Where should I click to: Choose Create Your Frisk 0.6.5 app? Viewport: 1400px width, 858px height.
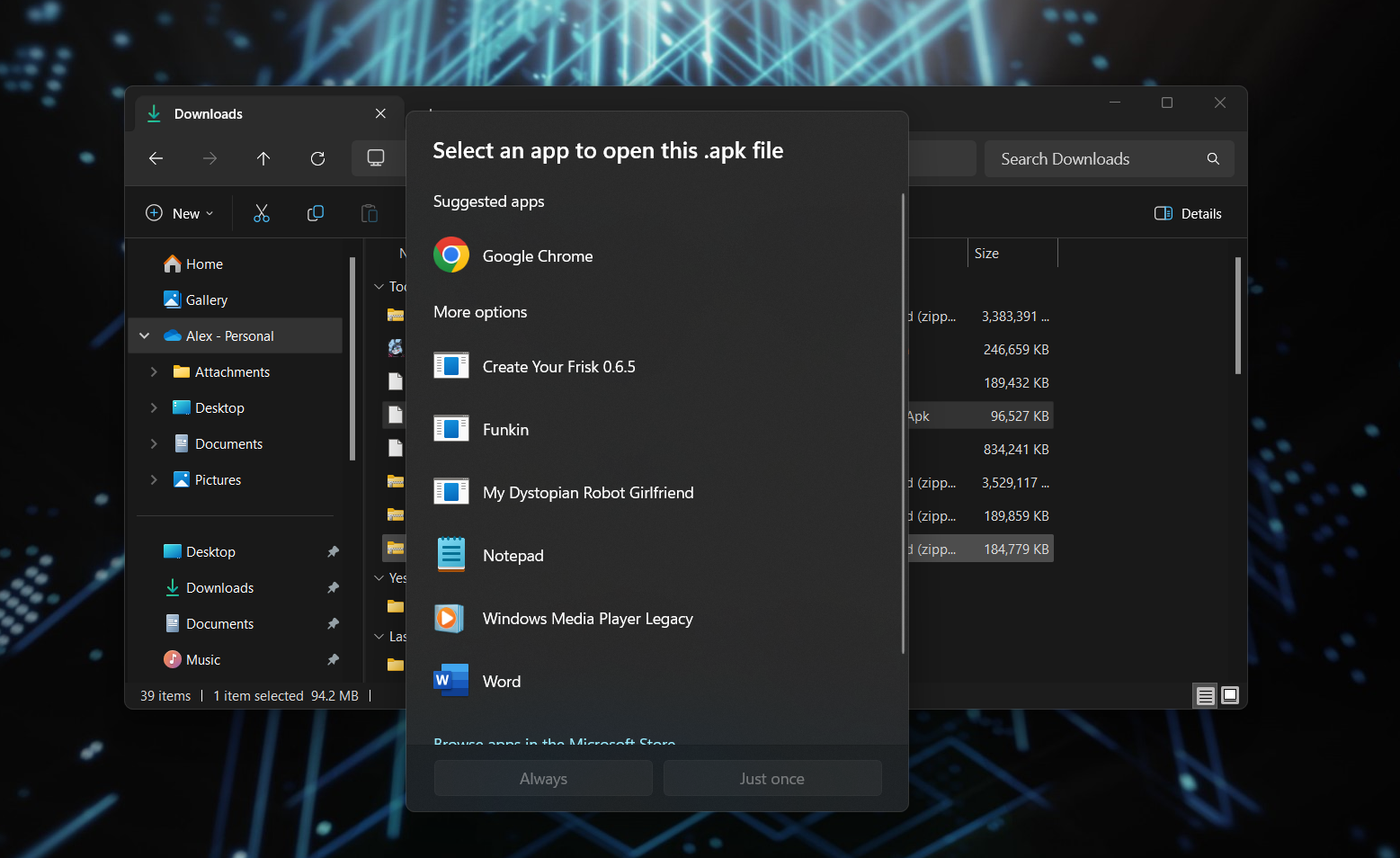[x=656, y=366]
